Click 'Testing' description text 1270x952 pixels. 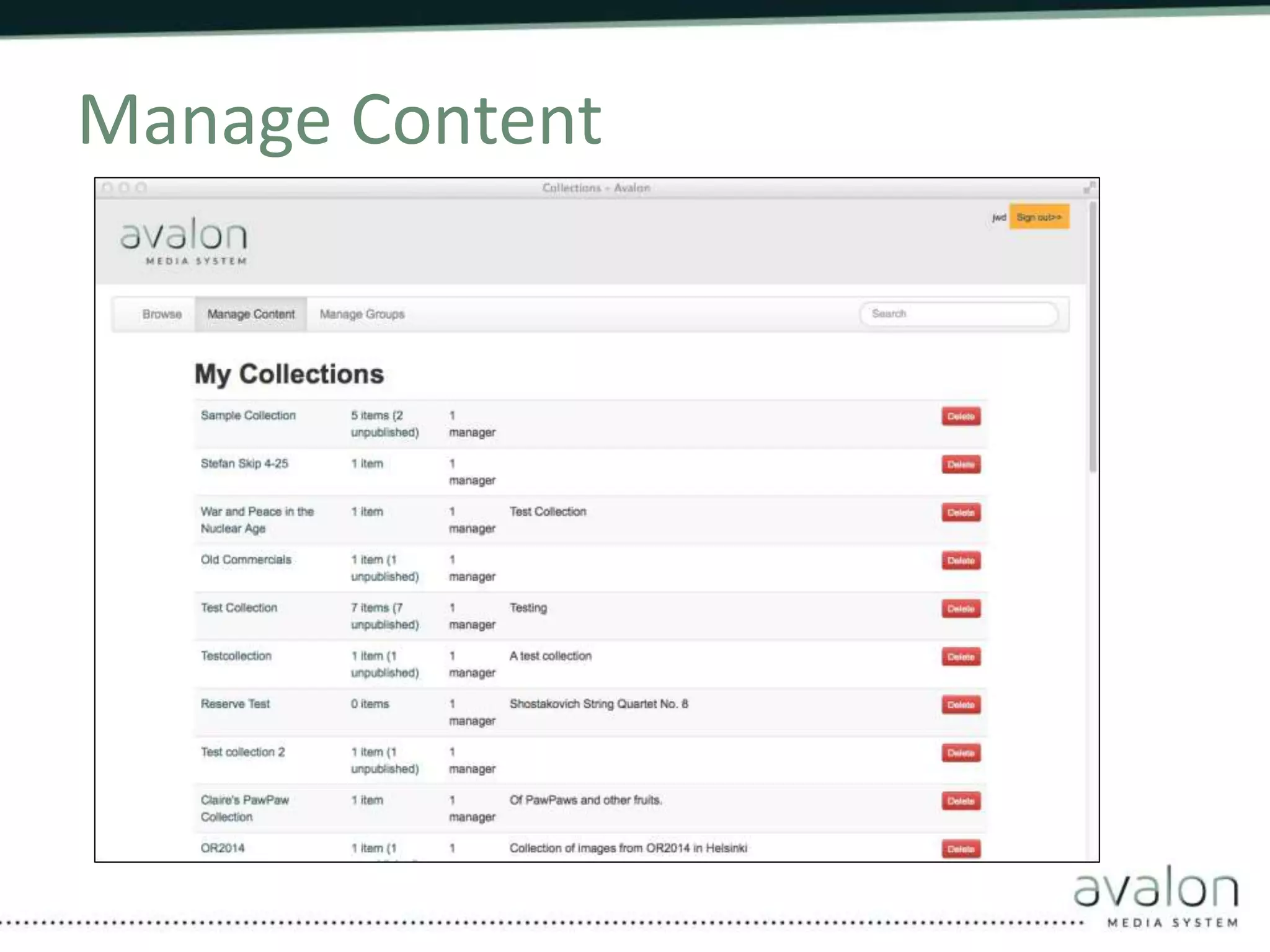point(528,608)
